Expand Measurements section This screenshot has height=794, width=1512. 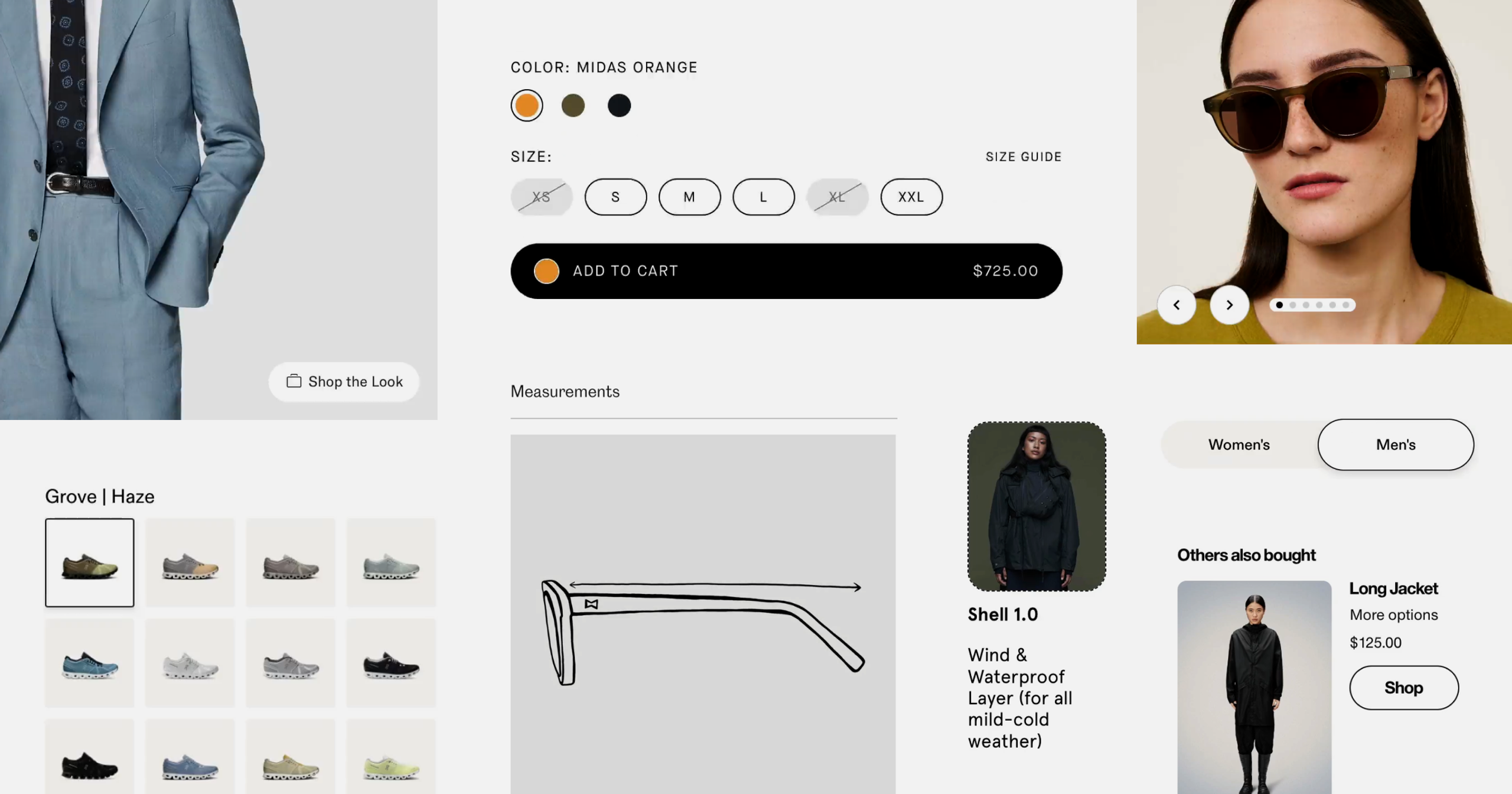564,391
